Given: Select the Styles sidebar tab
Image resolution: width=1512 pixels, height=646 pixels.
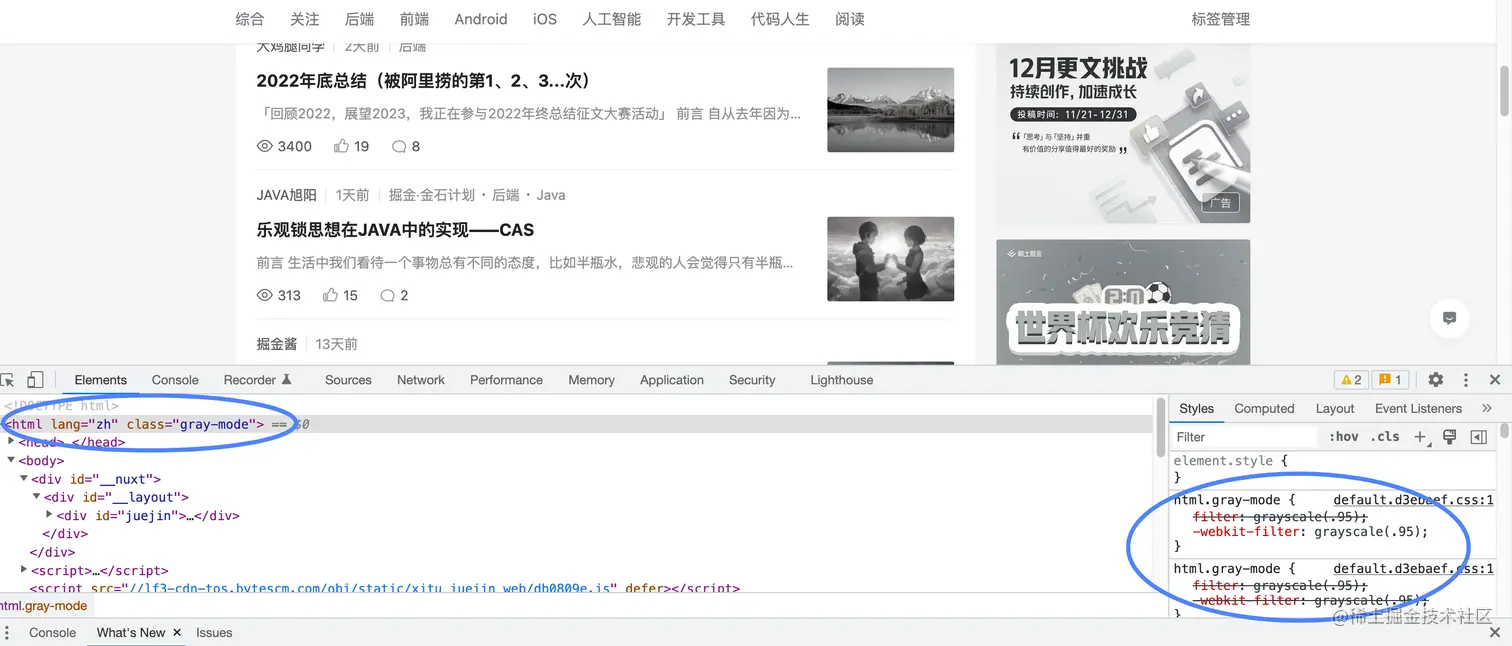Looking at the screenshot, I should pyautogui.click(x=1196, y=408).
